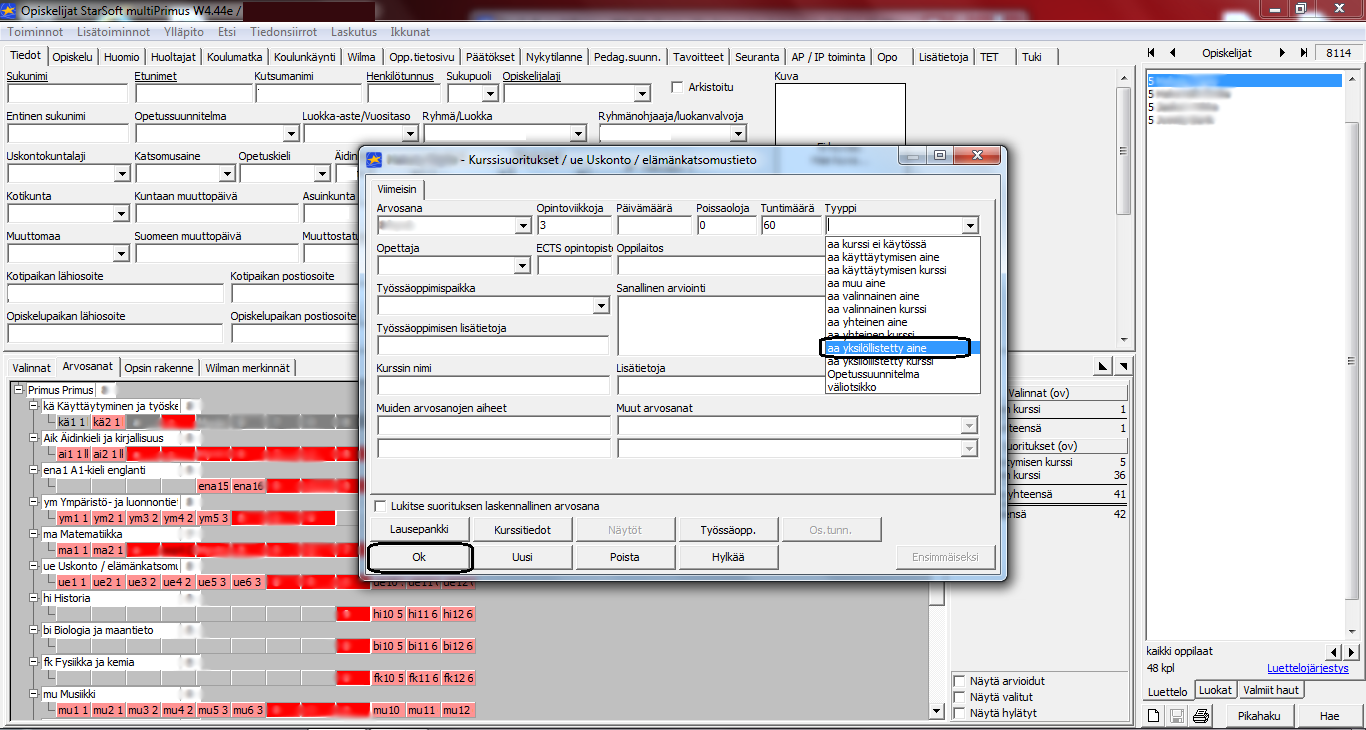Open the Ryhmä/Luokka dropdown

[578, 134]
